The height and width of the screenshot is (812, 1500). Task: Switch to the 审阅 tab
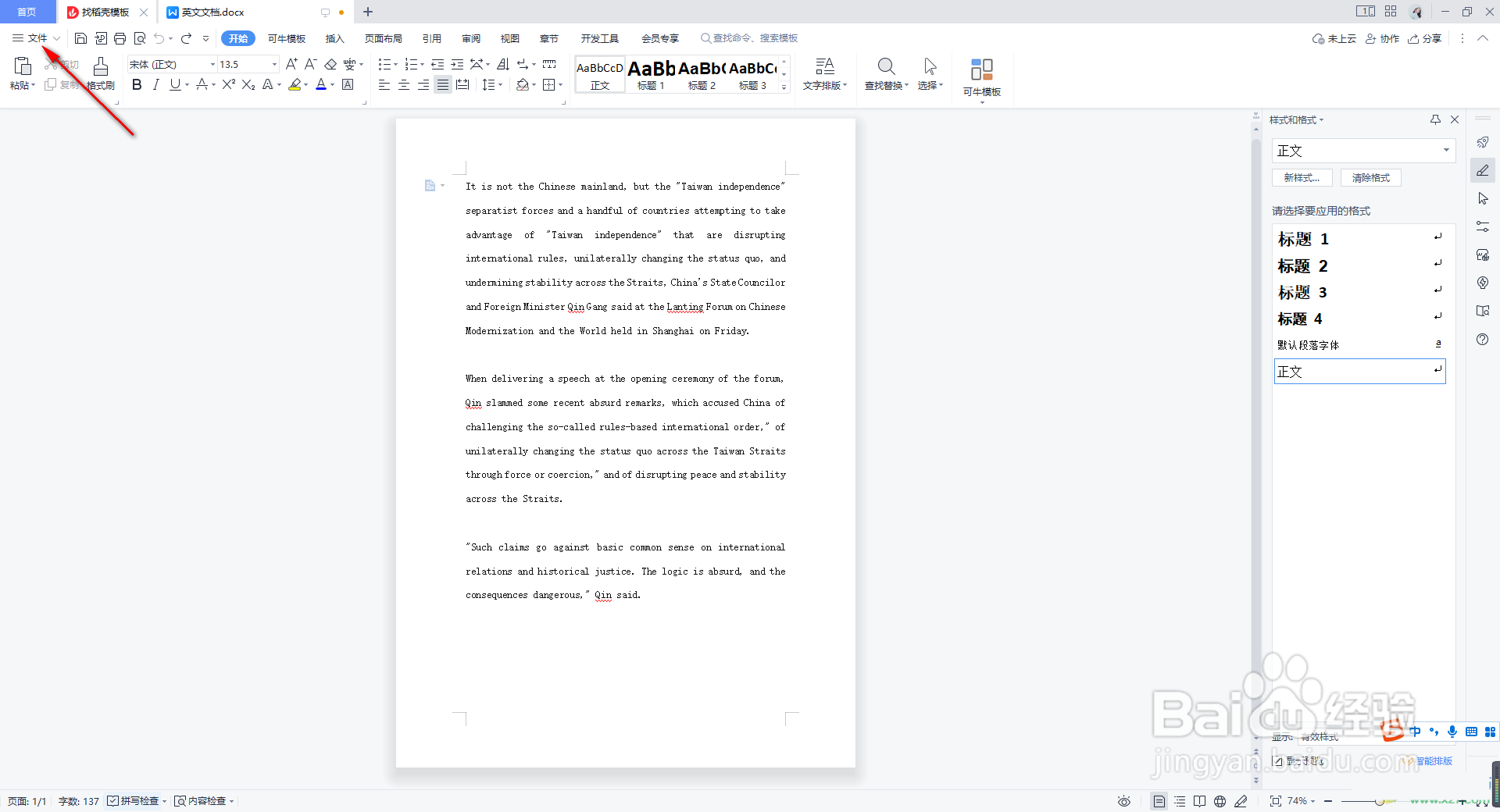(470, 38)
